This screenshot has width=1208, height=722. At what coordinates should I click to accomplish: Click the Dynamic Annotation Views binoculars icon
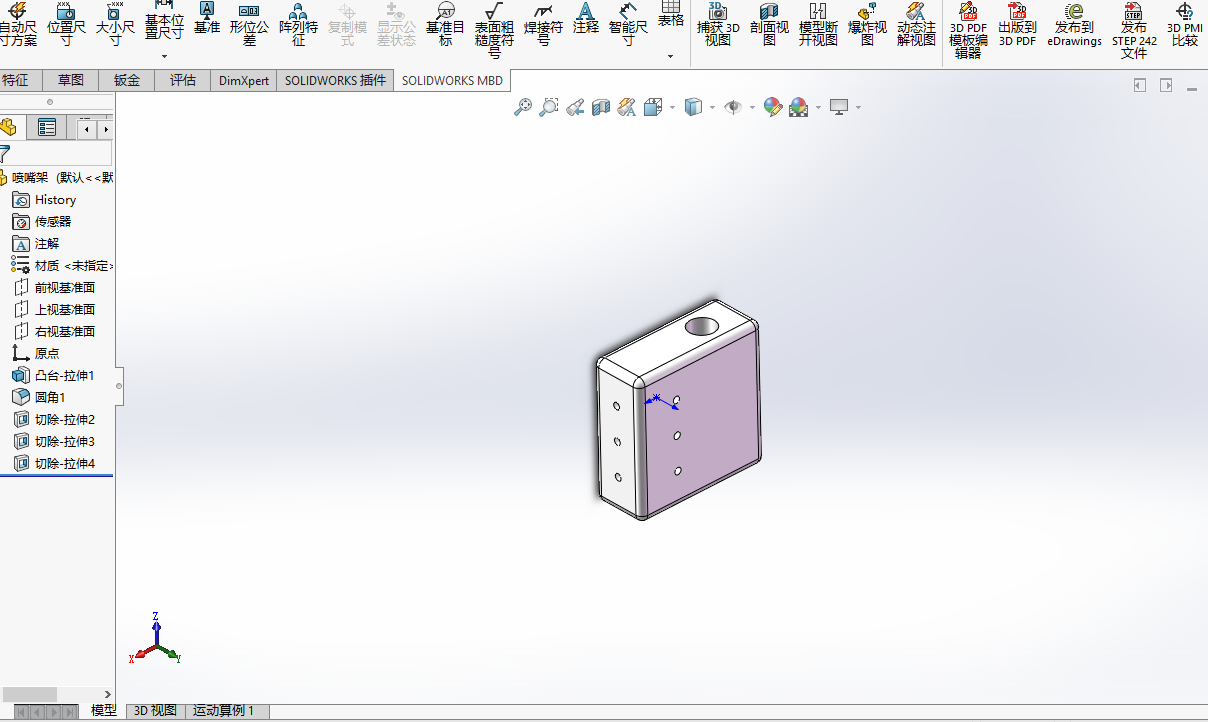pos(627,107)
